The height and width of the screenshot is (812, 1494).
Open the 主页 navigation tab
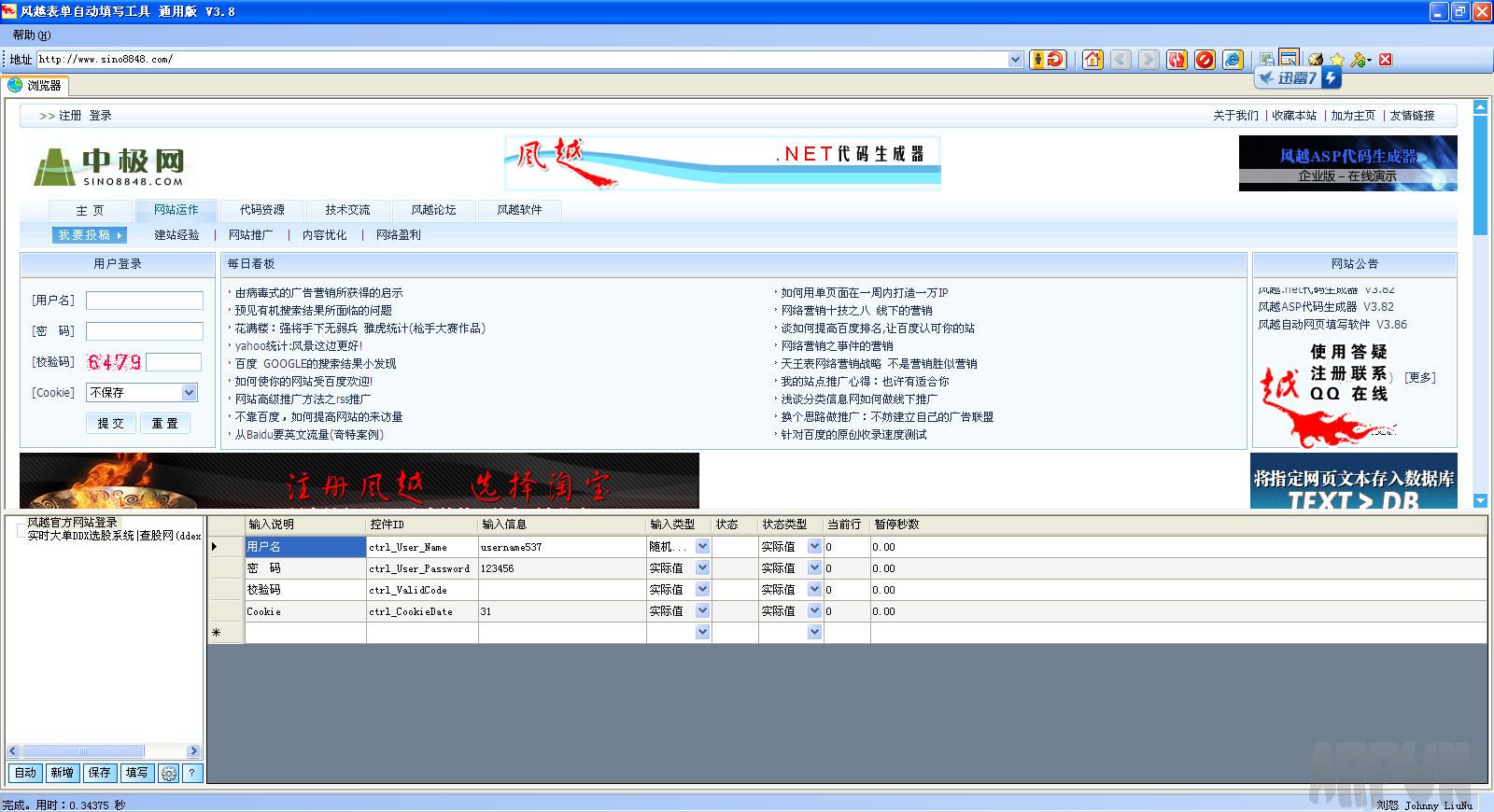[90, 210]
